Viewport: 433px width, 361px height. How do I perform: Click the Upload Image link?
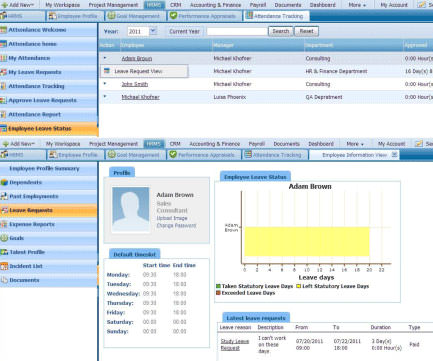click(172, 218)
